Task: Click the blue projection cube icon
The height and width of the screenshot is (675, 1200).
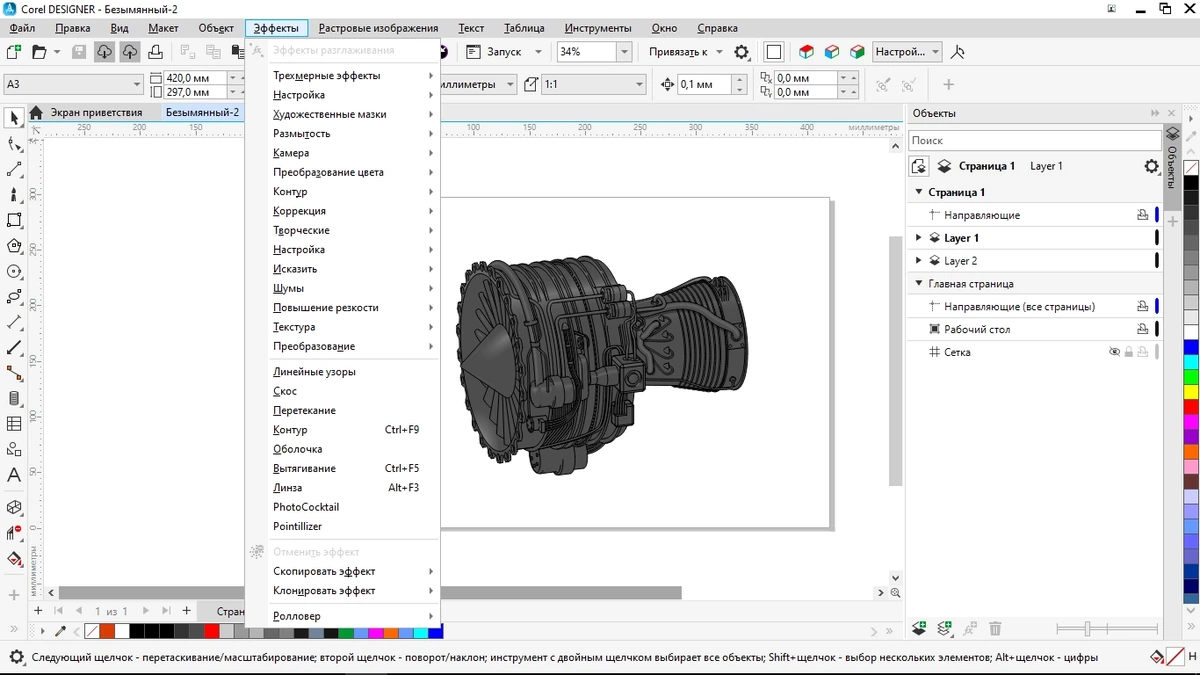Action: [831, 51]
